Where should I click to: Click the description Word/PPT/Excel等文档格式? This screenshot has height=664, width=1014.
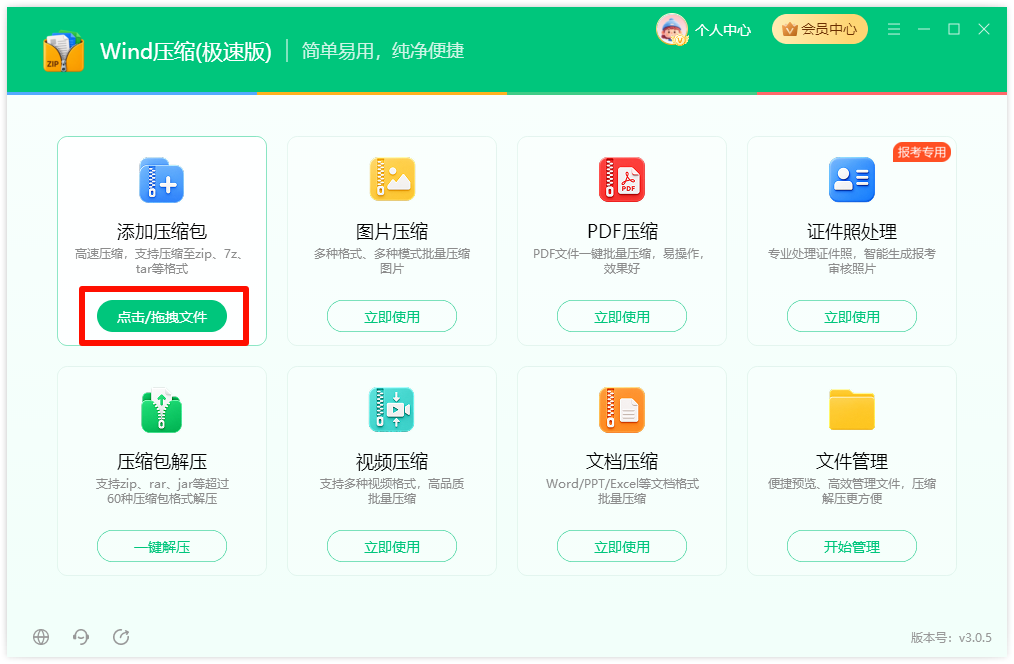coord(622,491)
